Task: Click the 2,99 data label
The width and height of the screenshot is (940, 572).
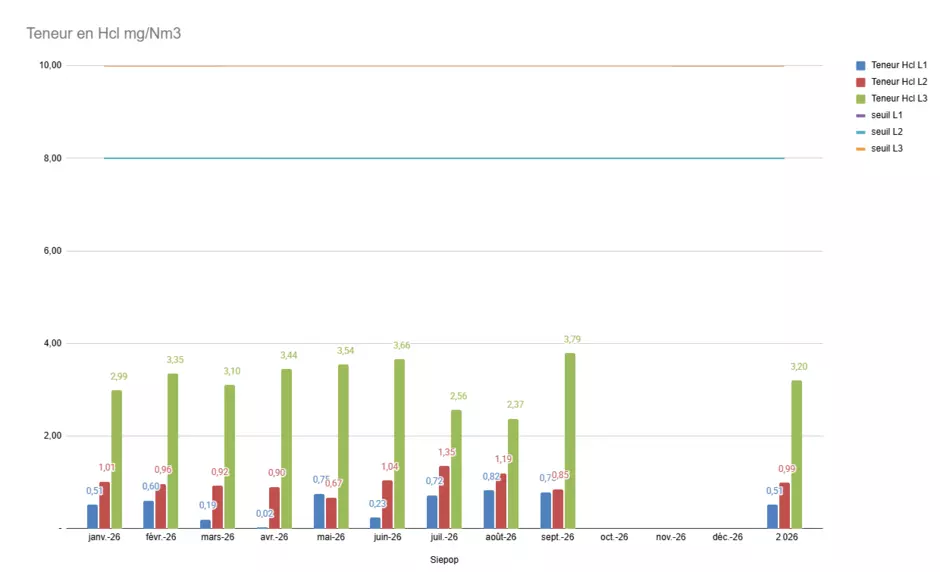Action: click(x=119, y=377)
